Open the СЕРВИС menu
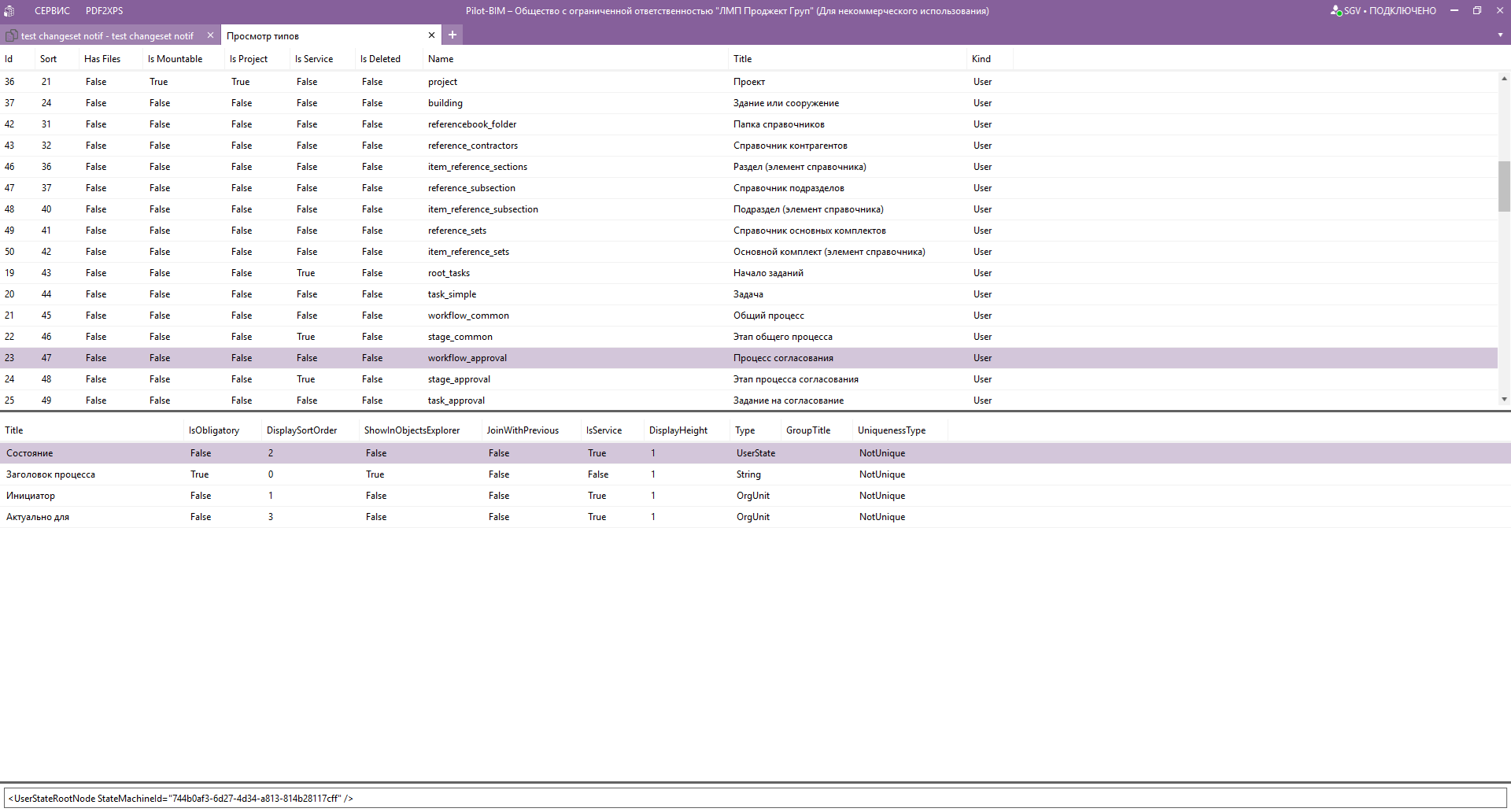The width and height of the screenshot is (1511, 812). (52, 11)
